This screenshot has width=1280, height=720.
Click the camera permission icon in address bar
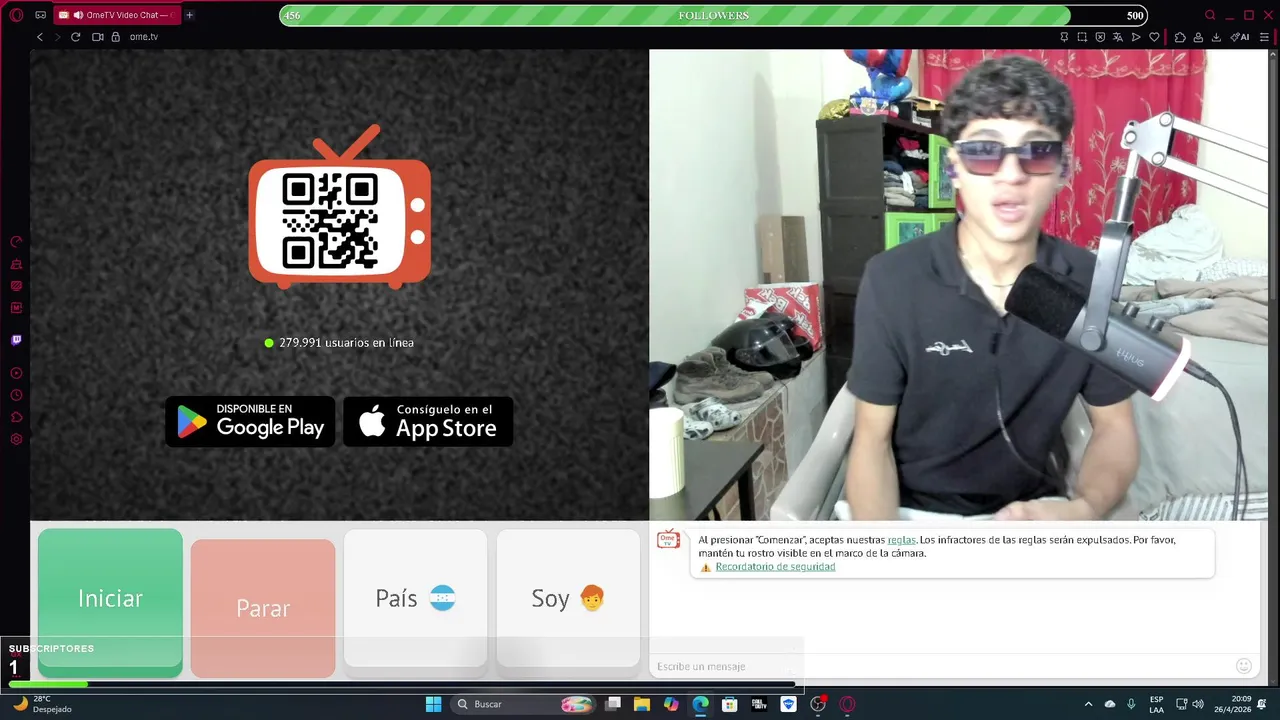[98, 37]
